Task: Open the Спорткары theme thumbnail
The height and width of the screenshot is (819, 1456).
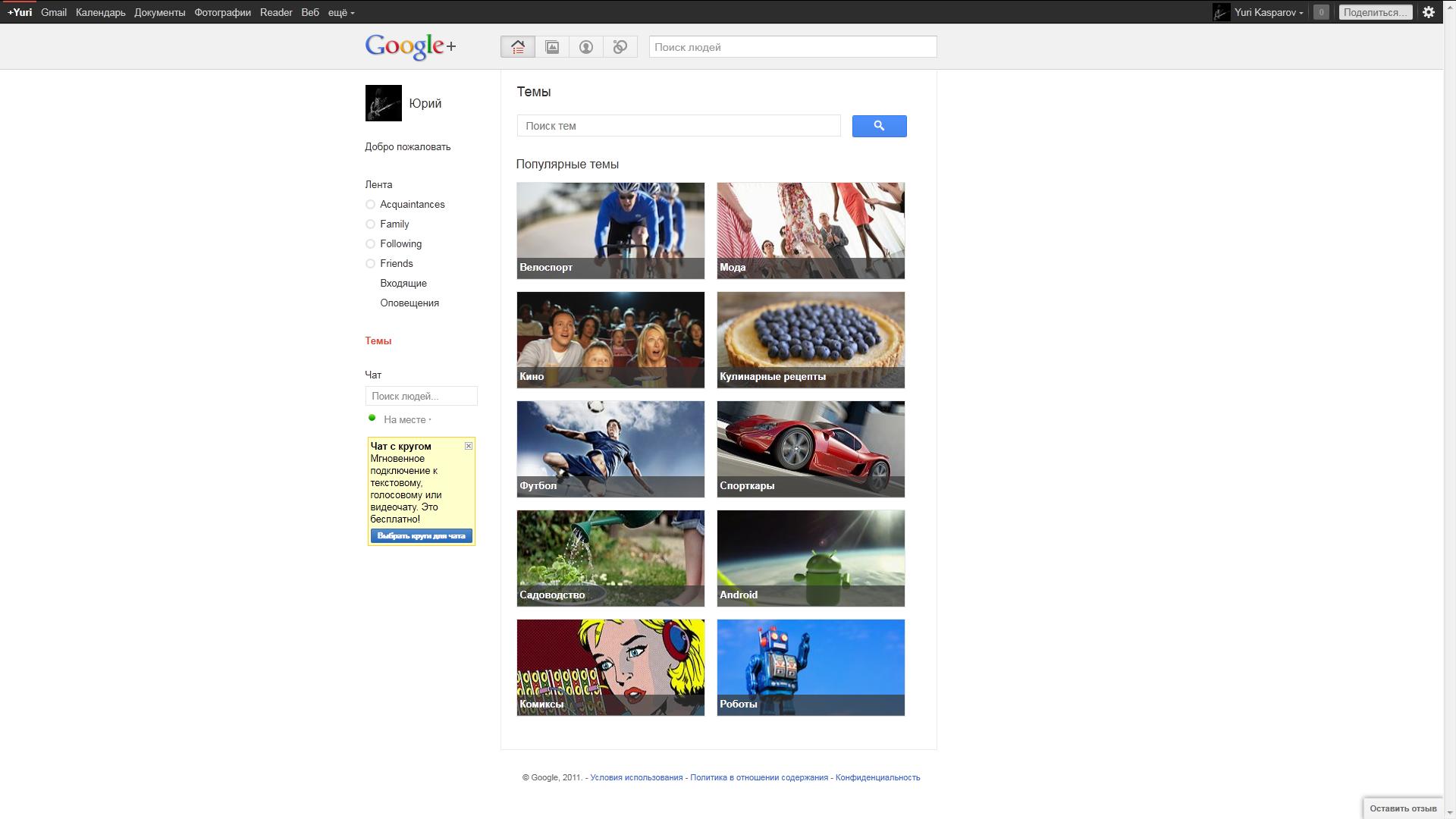Action: pos(811,449)
